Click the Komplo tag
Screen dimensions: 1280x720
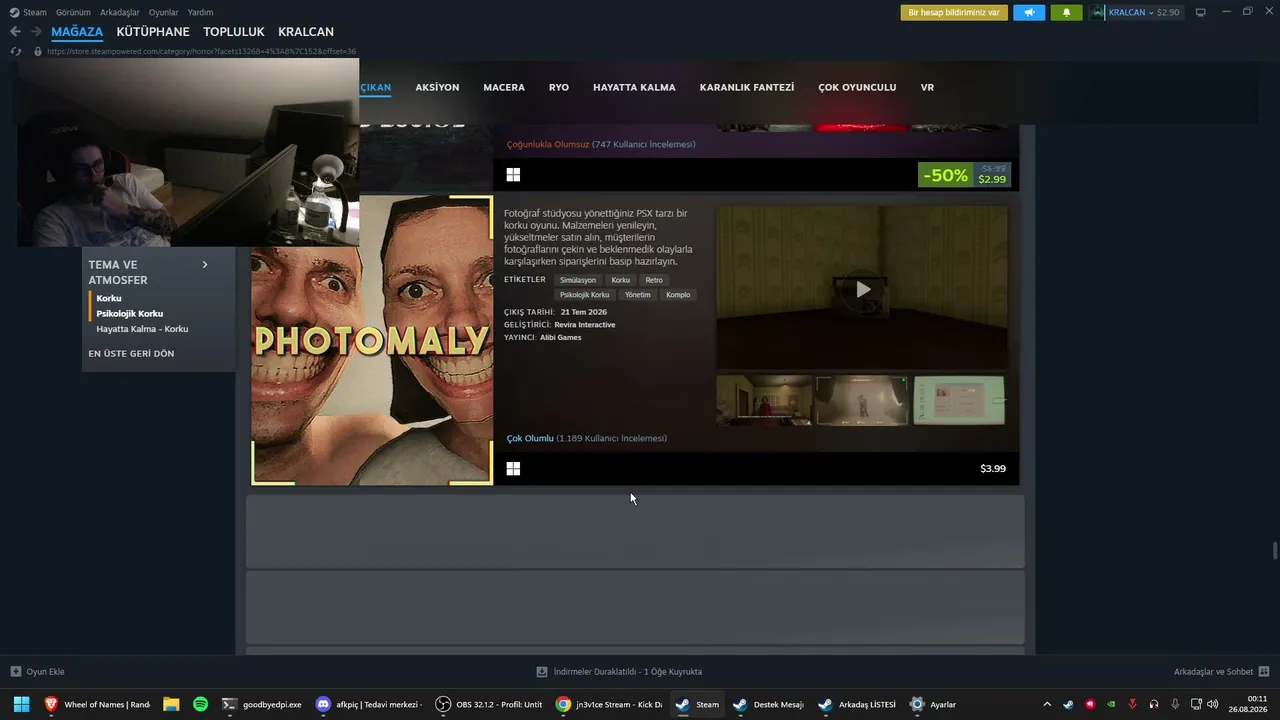click(678, 295)
